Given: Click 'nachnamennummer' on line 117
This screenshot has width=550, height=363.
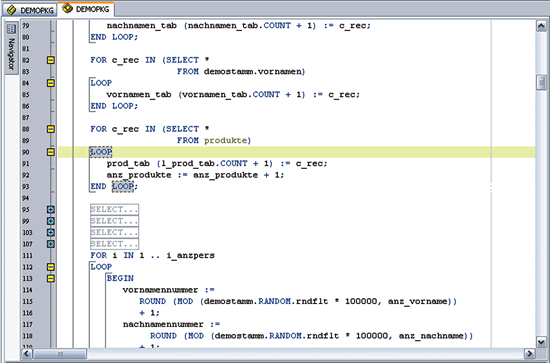Looking at the screenshot, I should (x=163, y=324).
